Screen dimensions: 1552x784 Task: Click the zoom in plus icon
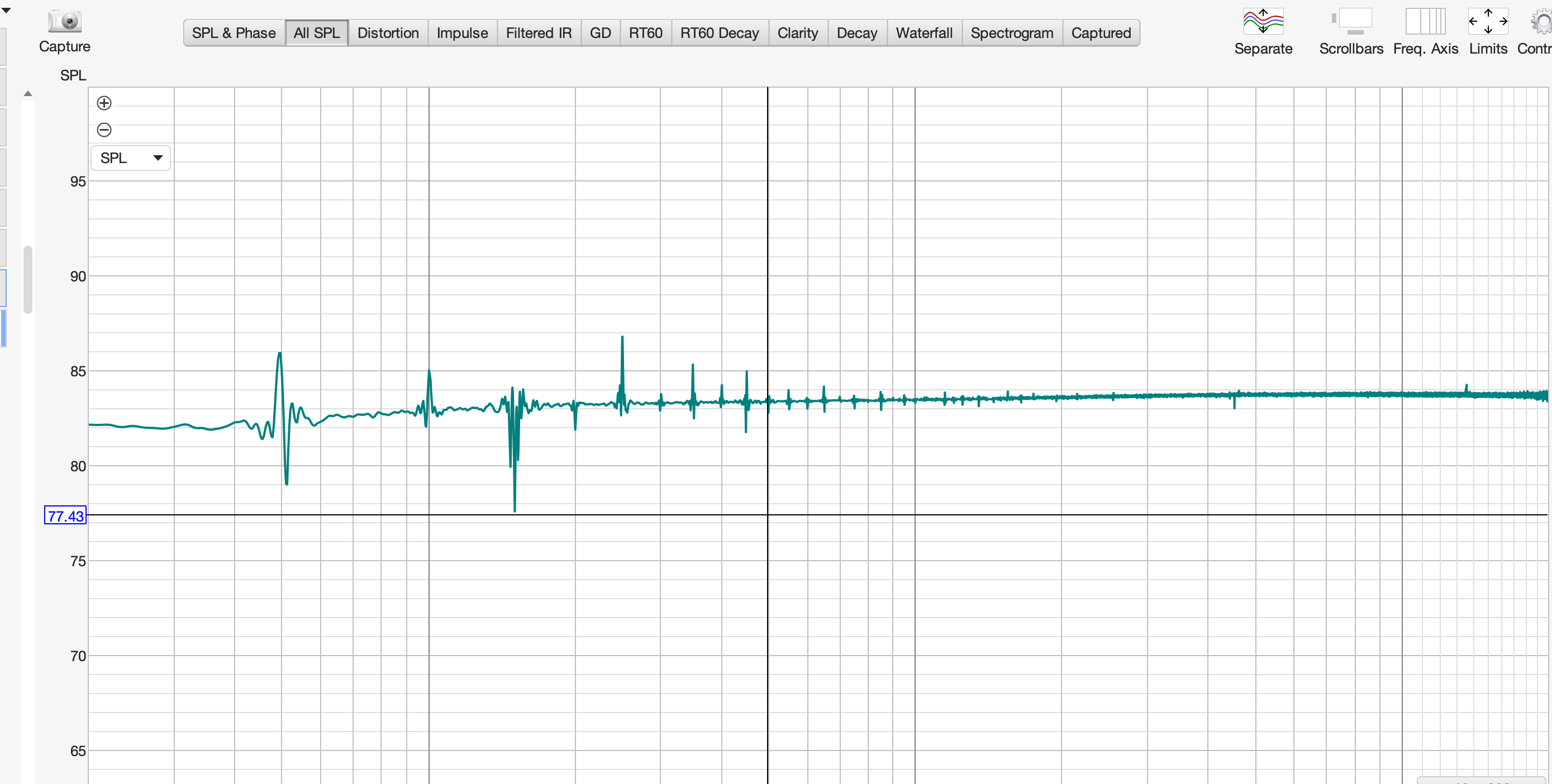click(104, 103)
